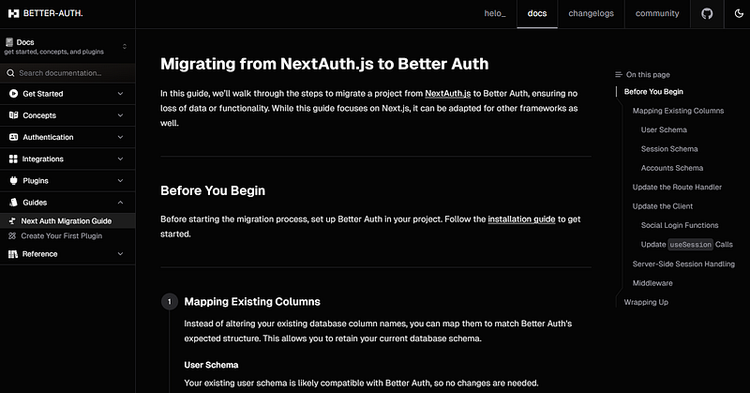750x393 pixels.
Task: Select the docs nav tab
Action: pyautogui.click(x=537, y=13)
